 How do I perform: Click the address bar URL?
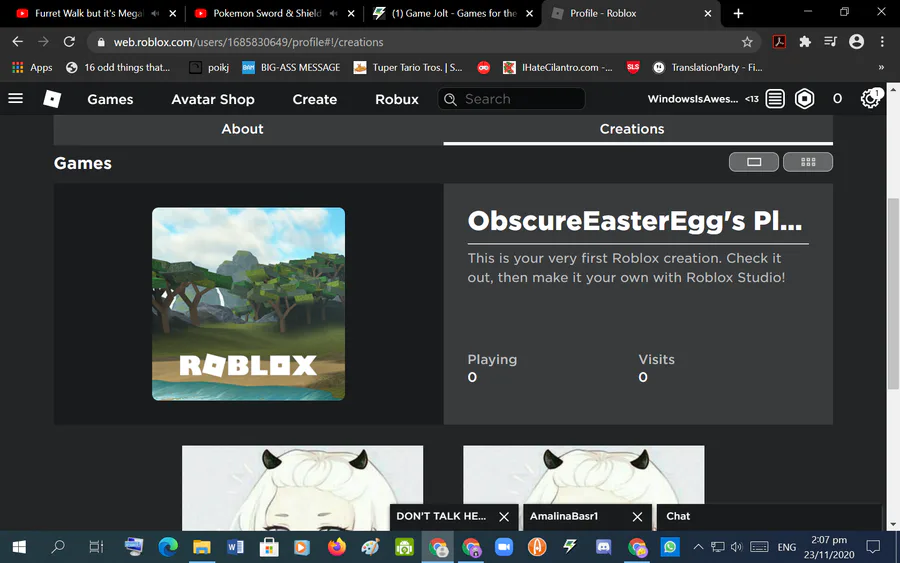click(248, 42)
